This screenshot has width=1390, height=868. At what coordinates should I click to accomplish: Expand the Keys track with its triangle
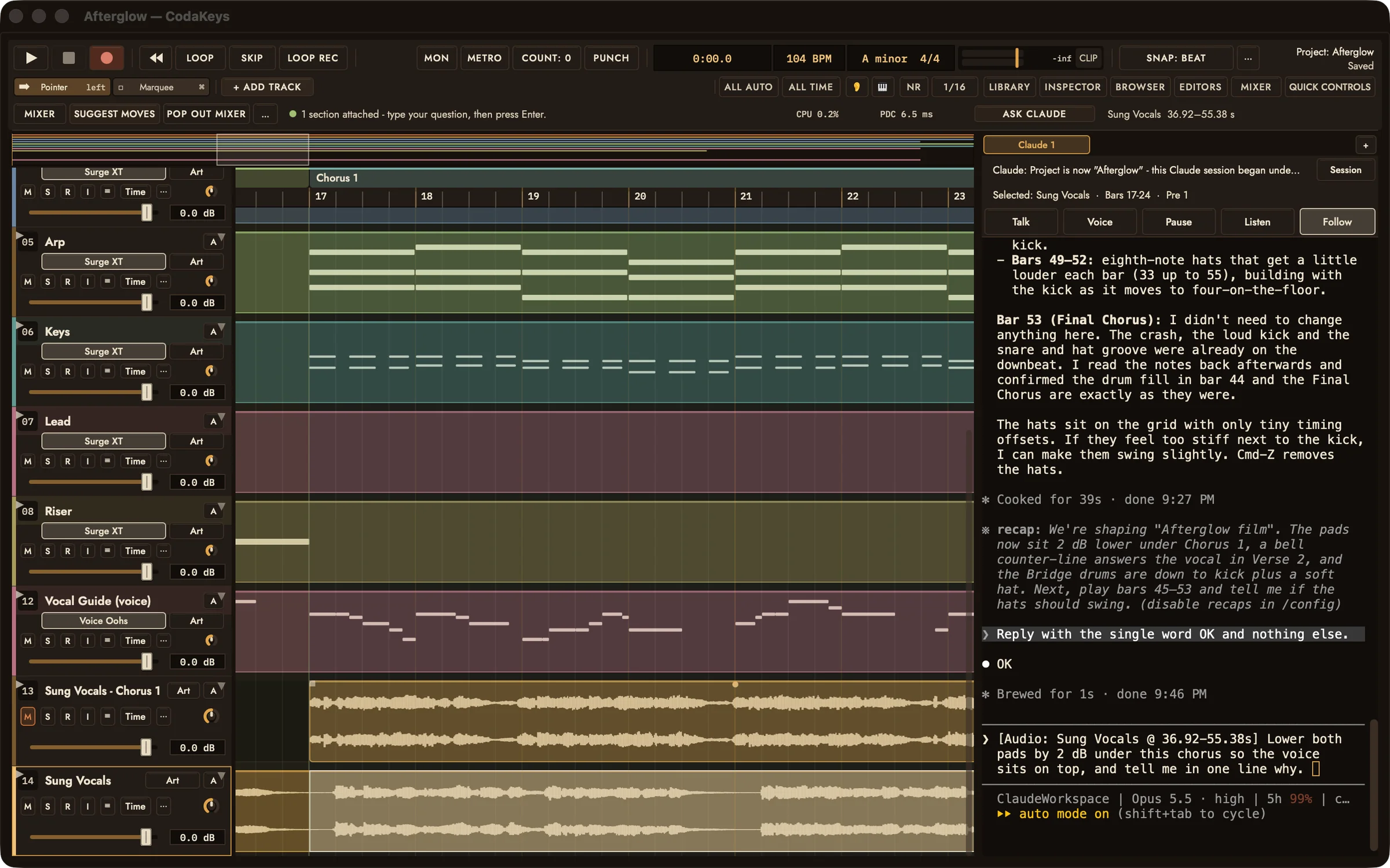click(19, 325)
